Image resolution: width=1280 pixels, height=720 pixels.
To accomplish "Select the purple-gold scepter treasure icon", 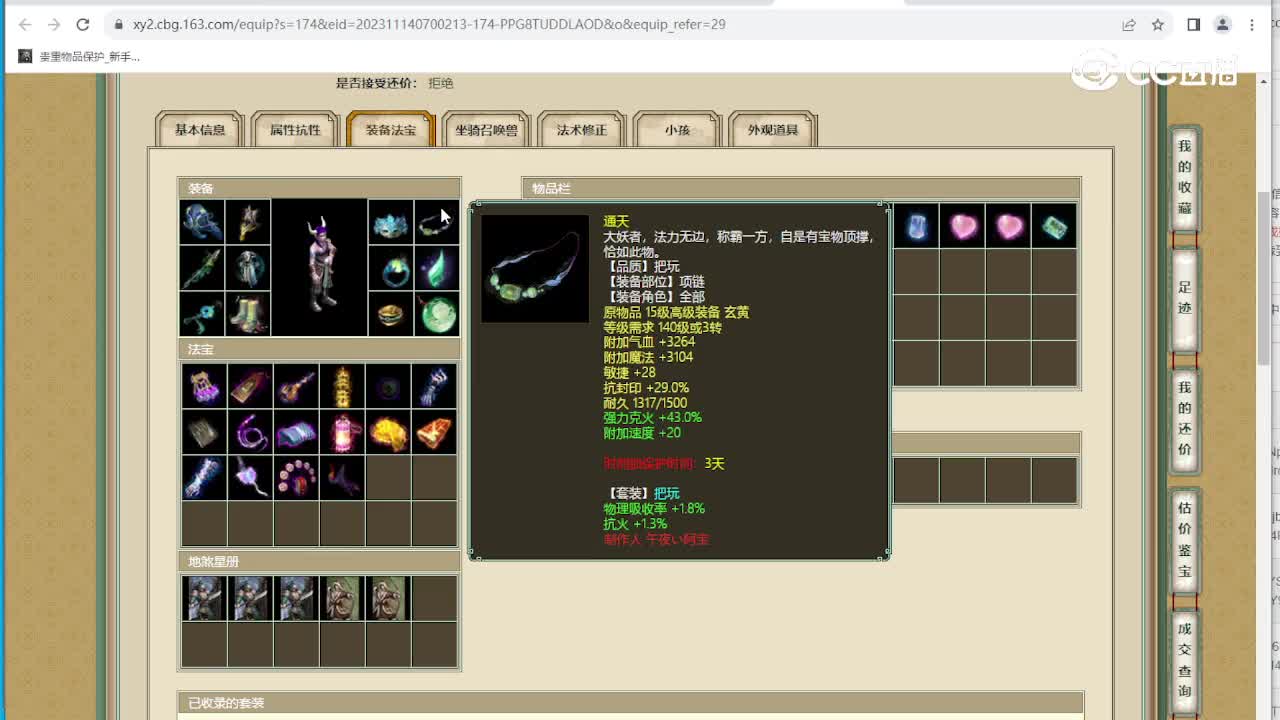I will click(296, 386).
